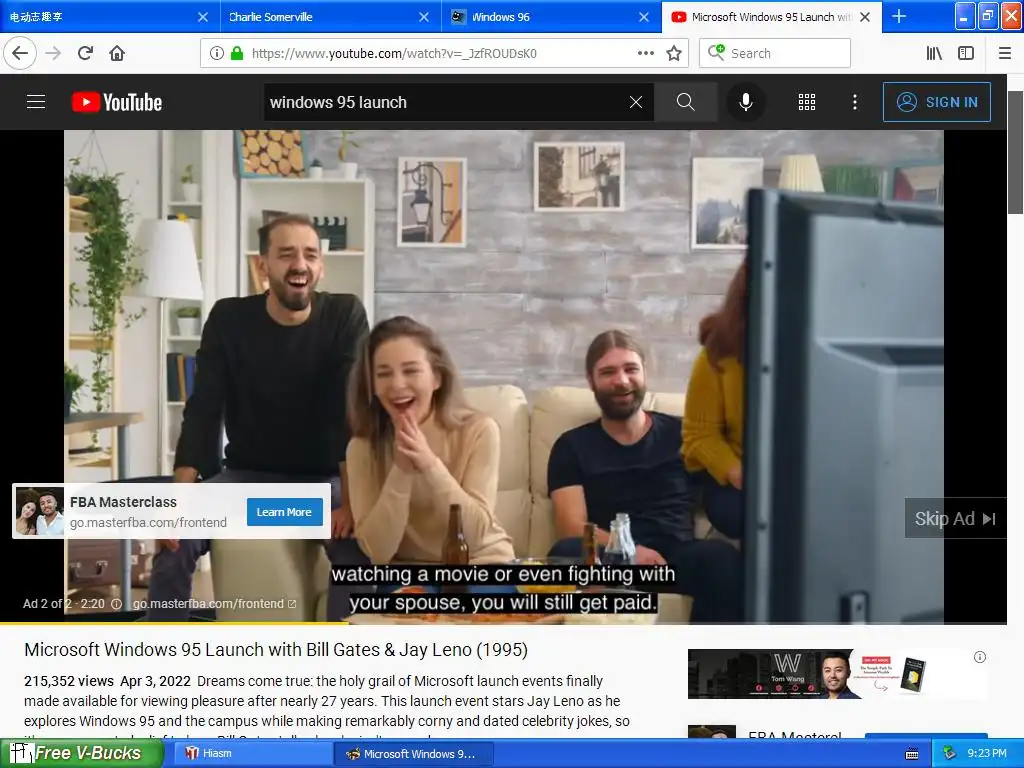Bookmark this page with the star
The height and width of the screenshot is (768, 1024).
coord(674,54)
